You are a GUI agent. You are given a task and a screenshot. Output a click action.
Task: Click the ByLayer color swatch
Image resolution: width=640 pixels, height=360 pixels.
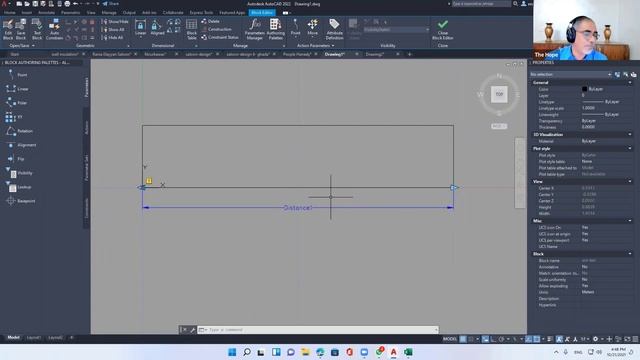tap(584, 89)
